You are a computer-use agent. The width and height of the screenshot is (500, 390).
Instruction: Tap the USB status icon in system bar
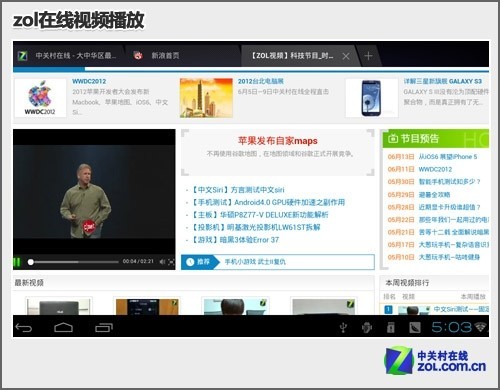[x=343, y=328]
